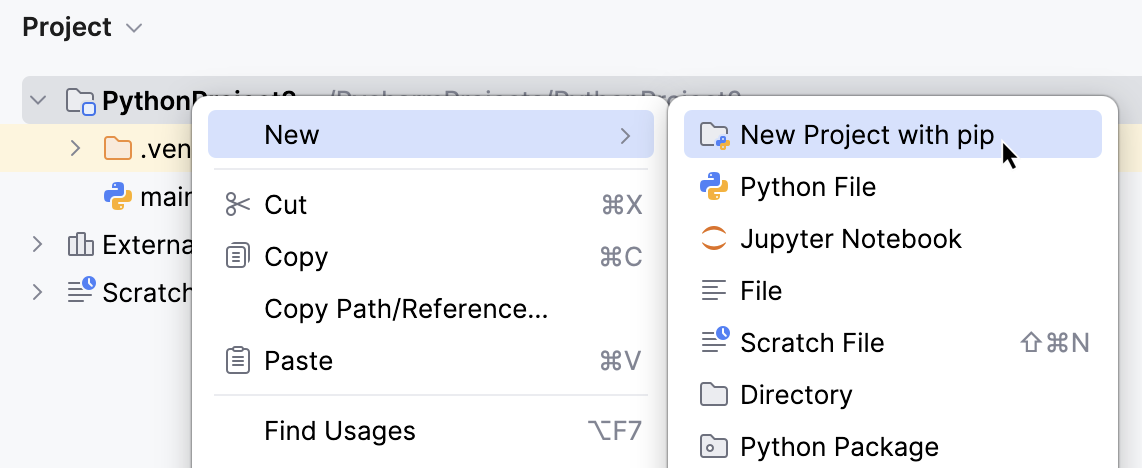Screen dimensions: 1142x468
Task: Click the PythonProject module folder icon
Action: point(80,101)
